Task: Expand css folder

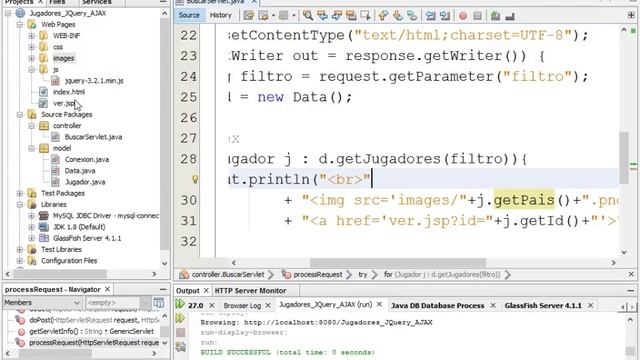Action: tap(31, 47)
